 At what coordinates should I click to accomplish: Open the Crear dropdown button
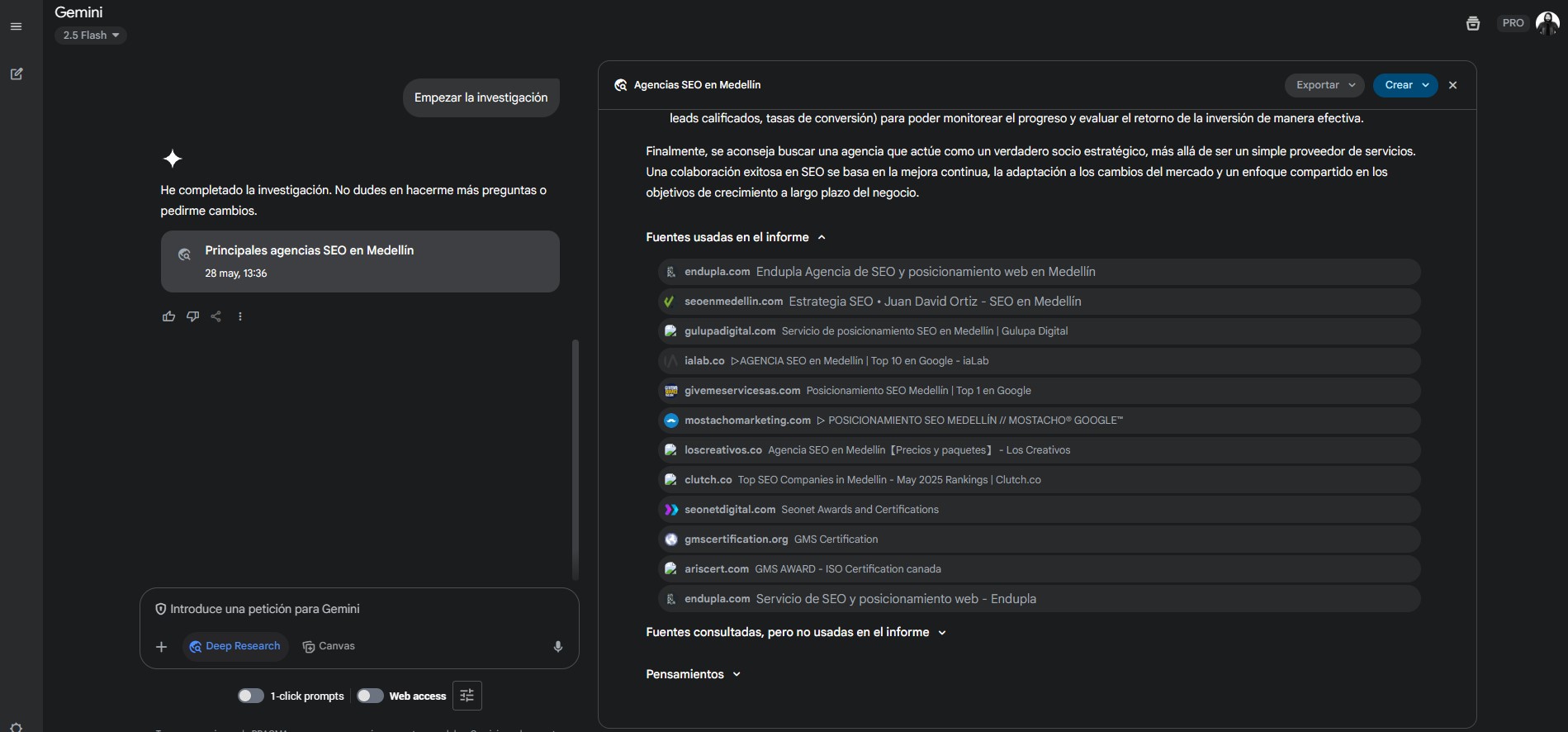click(1406, 85)
